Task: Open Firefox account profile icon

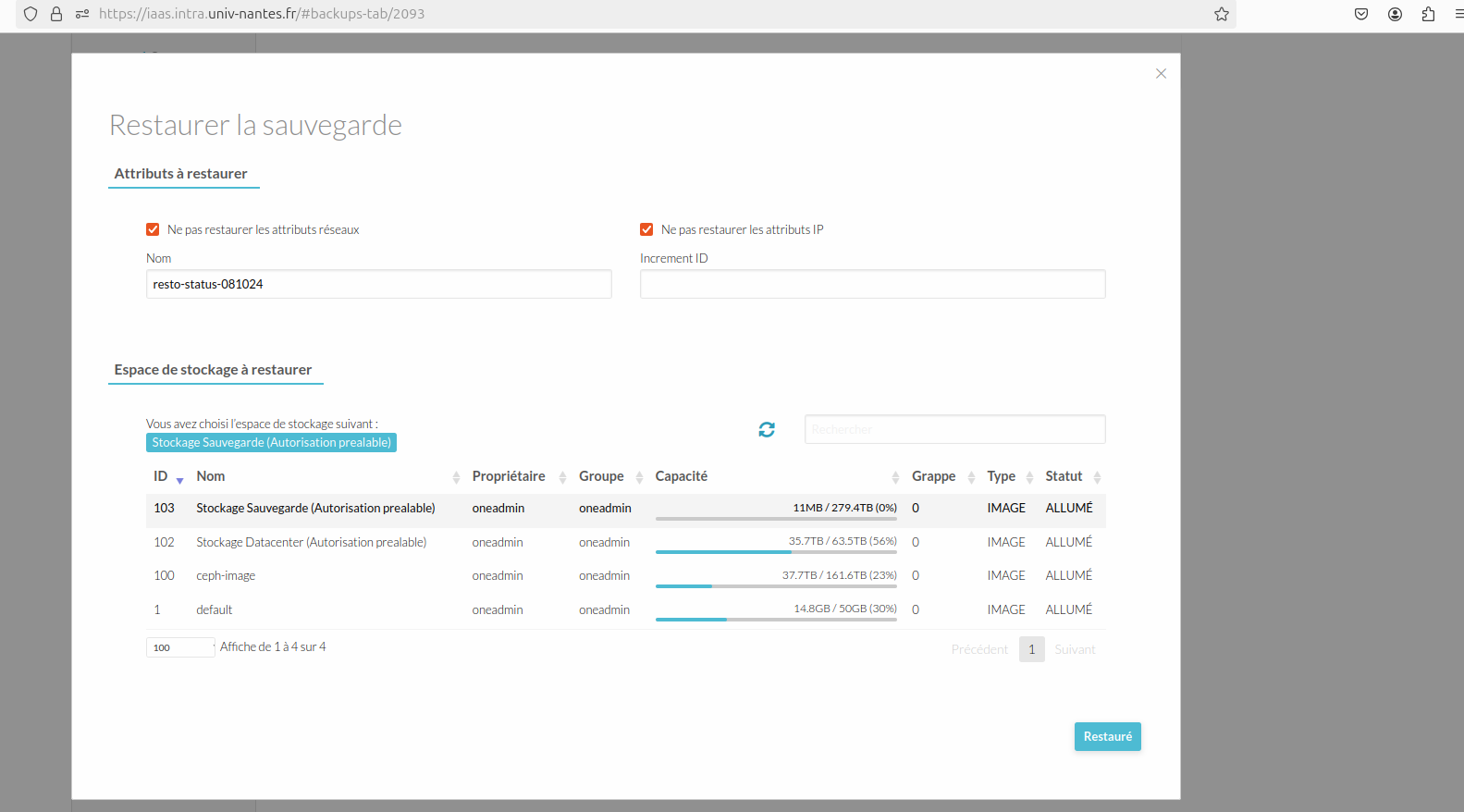Action: coord(1395,14)
